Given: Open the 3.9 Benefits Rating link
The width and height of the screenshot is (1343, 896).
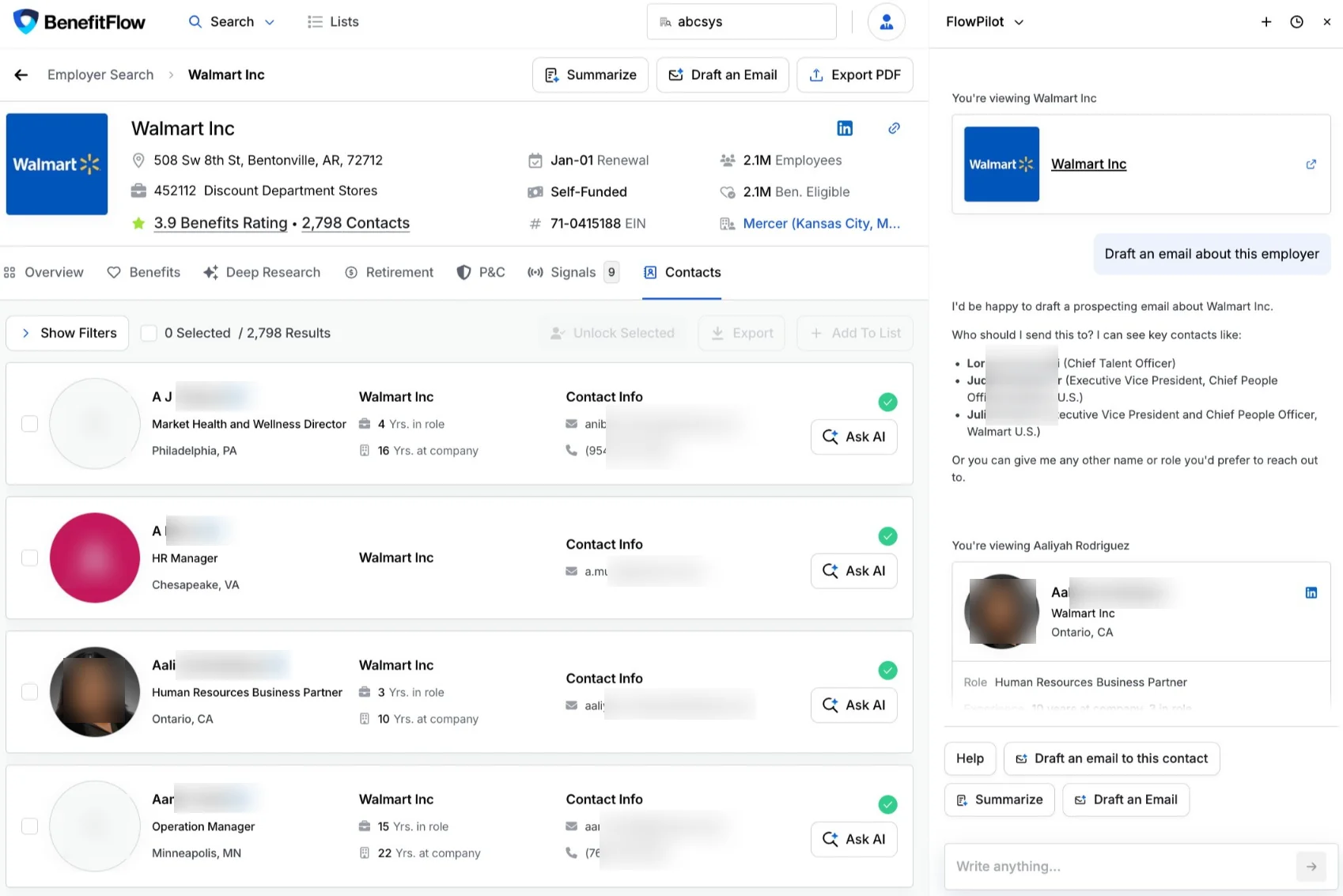Looking at the screenshot, I should (221, 223).
